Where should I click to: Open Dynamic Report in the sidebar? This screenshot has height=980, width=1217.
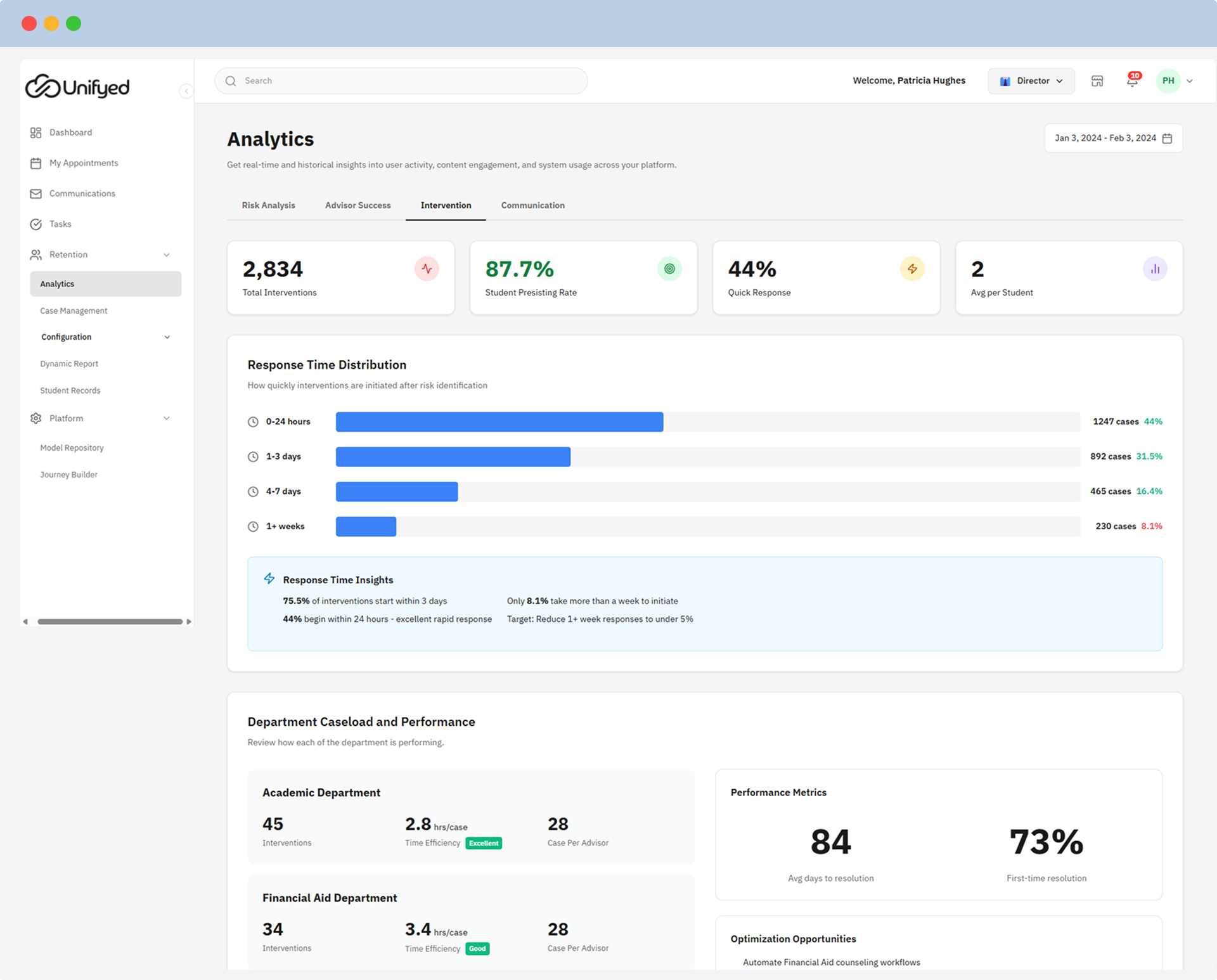click(x=69, y=364)
